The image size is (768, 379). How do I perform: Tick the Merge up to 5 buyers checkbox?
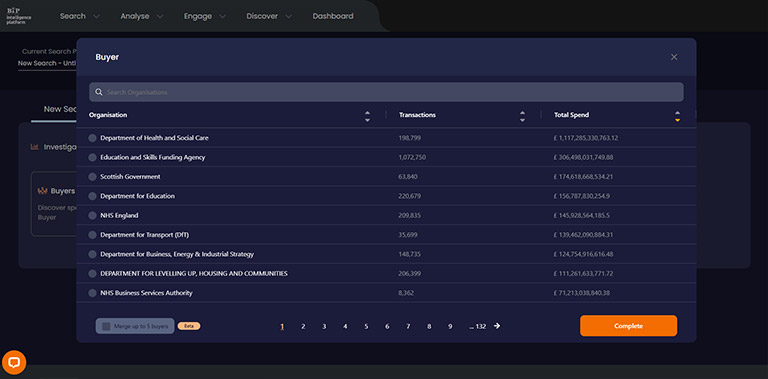(x=106, y=326)
